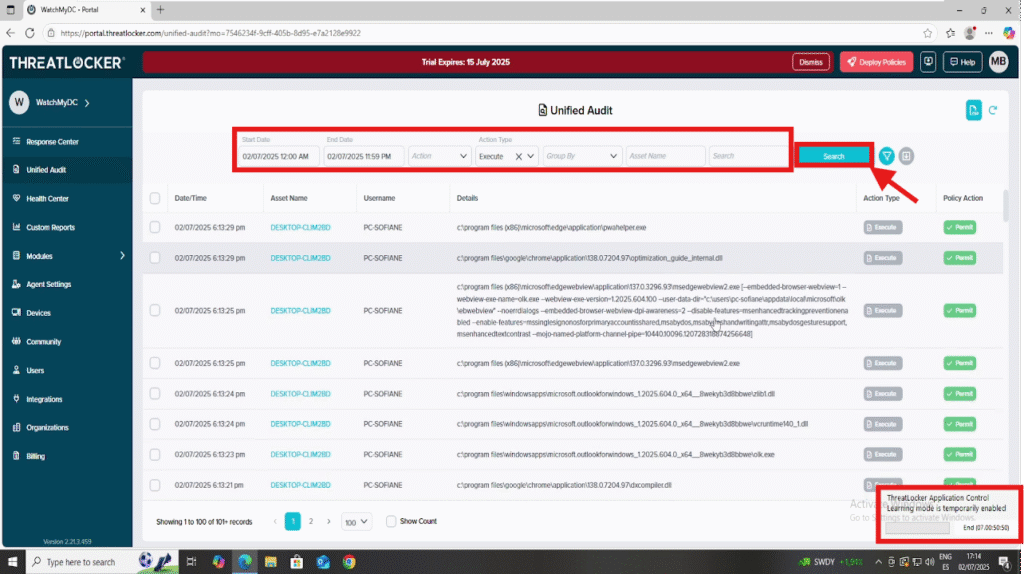Screen dimensions: 1024x574
Task: Open Agent Settings page
Action: [x=48, y=285]
